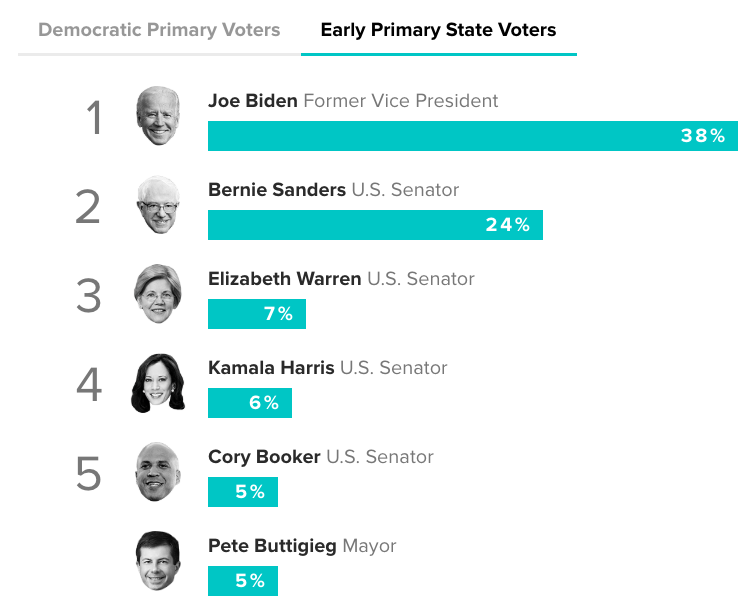This screenshot has height=609, width=754.
Task: Select Pete Buttigieg's 5% bar
Action: coord(243,581)
